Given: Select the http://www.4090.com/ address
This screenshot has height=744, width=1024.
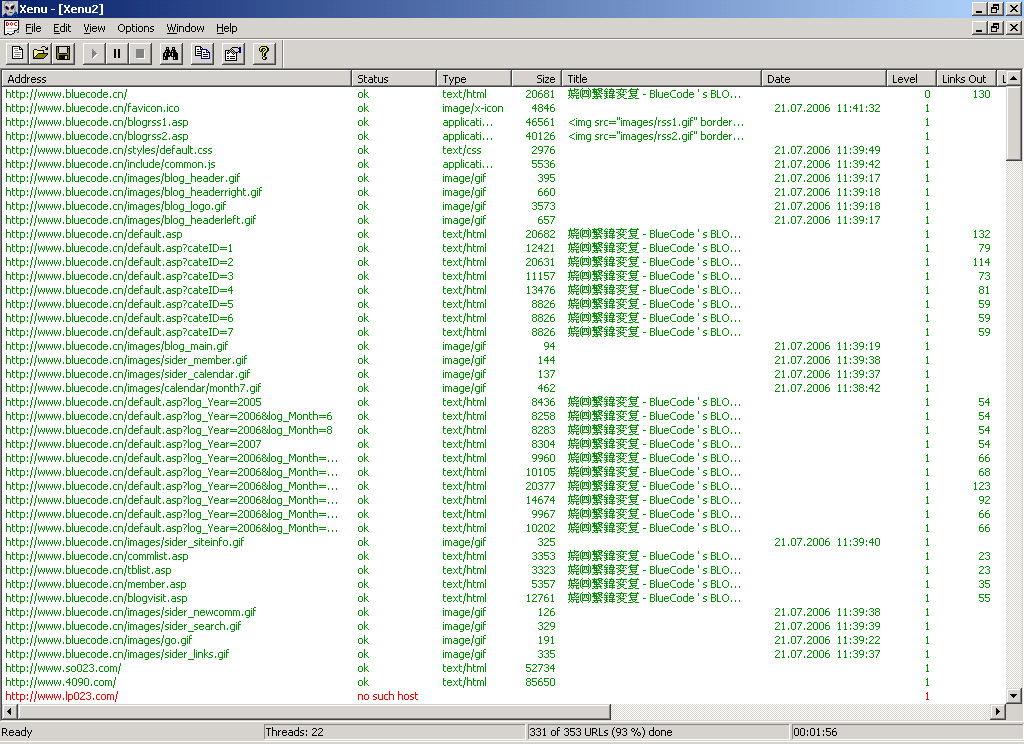Looking at the screenshot, I should pyautogui.click(x=61, y=682).
